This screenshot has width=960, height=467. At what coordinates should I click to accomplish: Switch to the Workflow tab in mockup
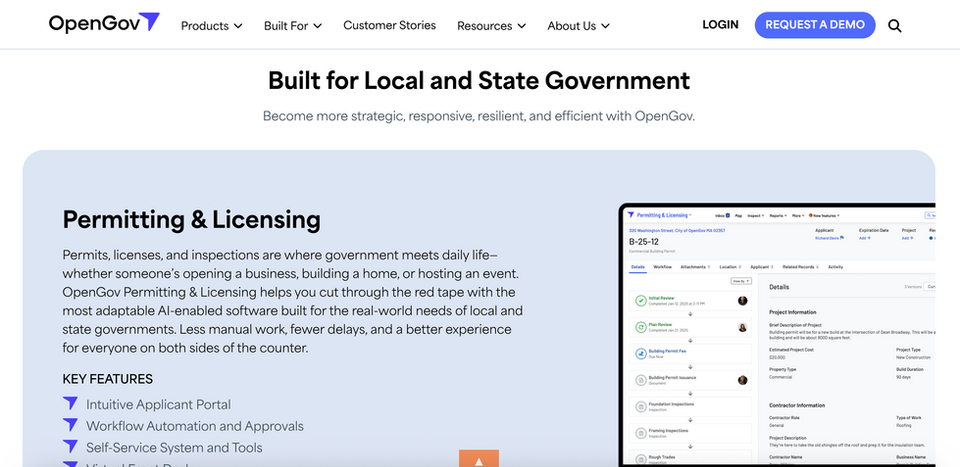click(662, 267)
